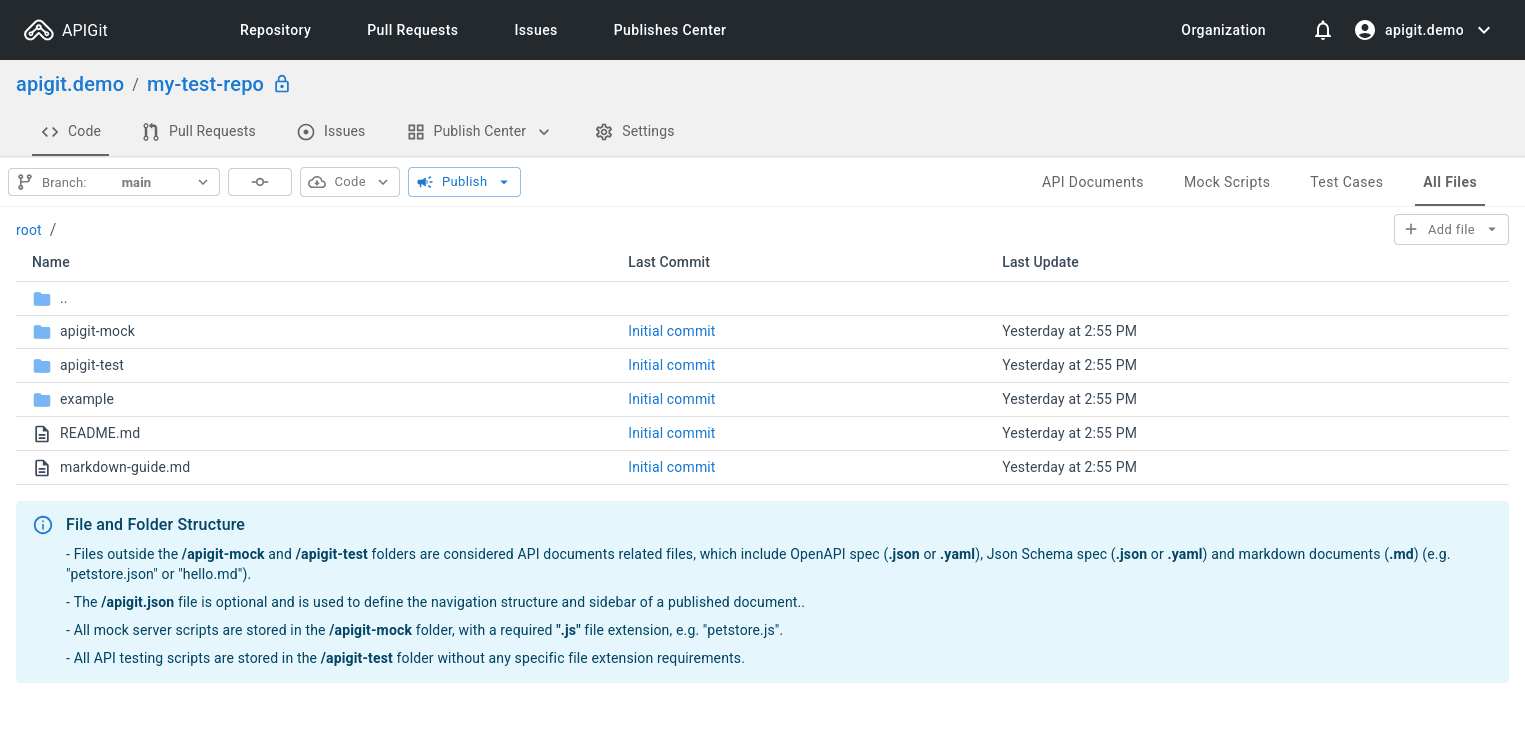This screenshot has height=739, width=1525.
Task: Click the private repo lock icon
Action: click(282, 84)
